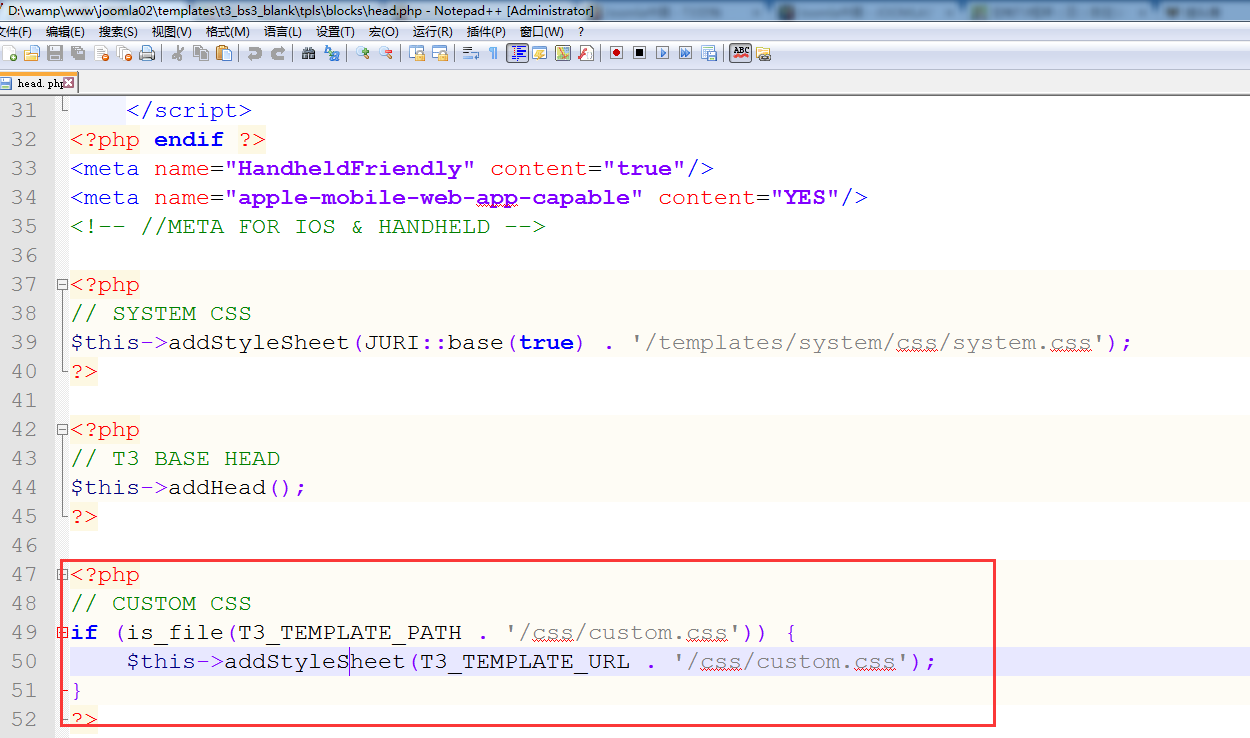Collapse the if block at line 49
Viewport: 1250px width, 738px height.
click(x=63, y=633)
